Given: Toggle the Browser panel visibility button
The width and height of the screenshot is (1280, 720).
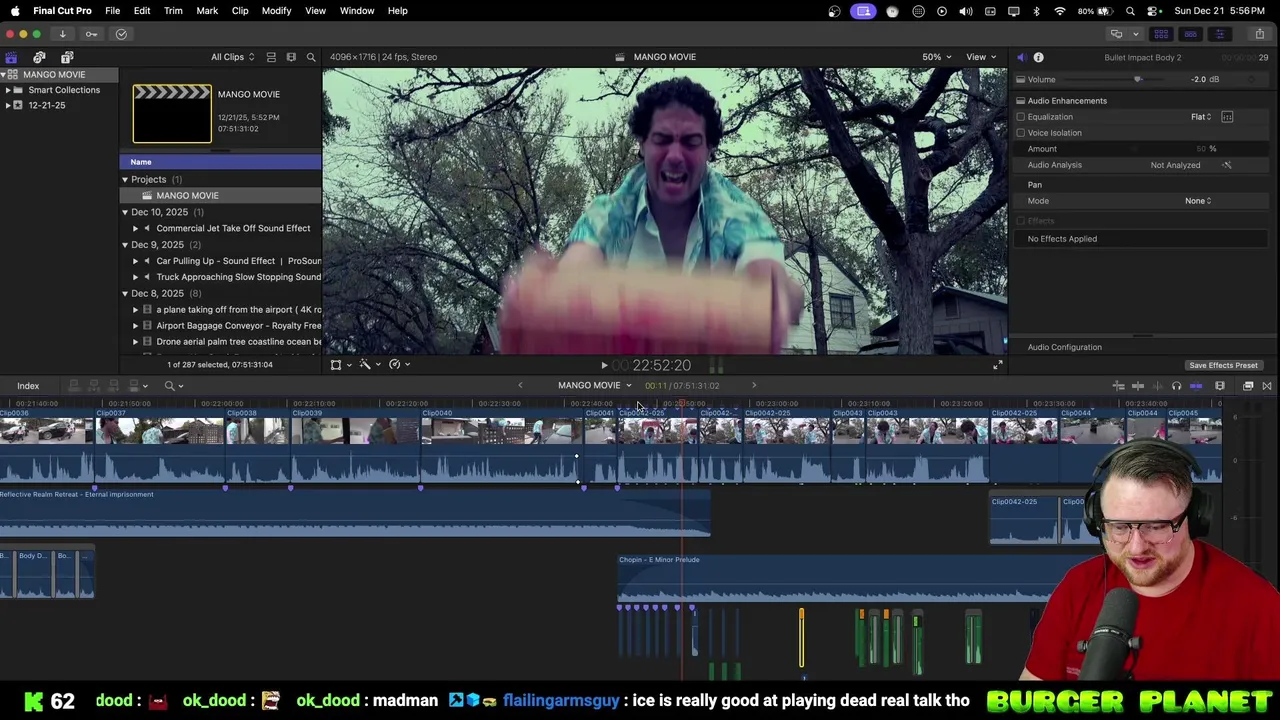Looking at the screenshot, I should coord(1162,34).
